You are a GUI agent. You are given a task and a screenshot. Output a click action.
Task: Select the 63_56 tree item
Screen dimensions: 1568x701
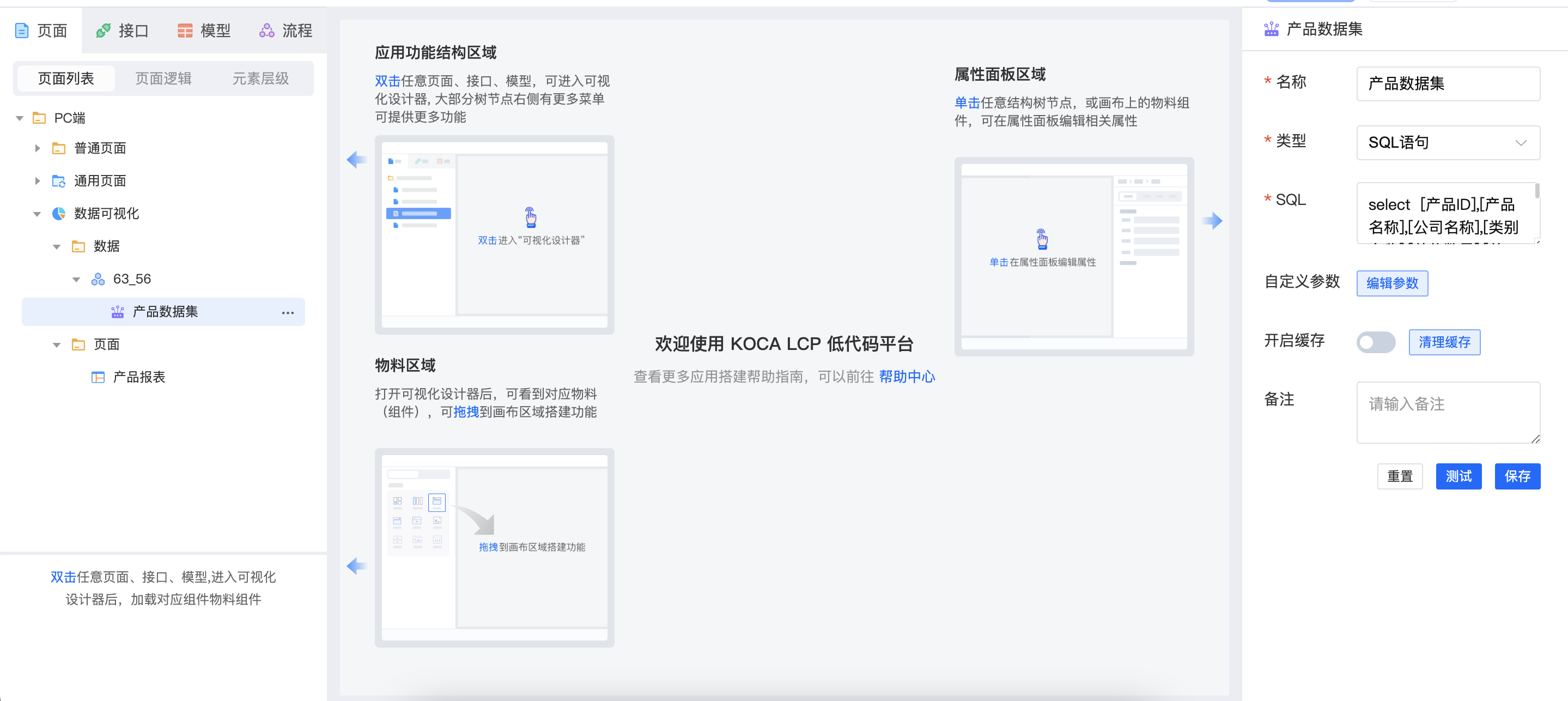[131, 279]
